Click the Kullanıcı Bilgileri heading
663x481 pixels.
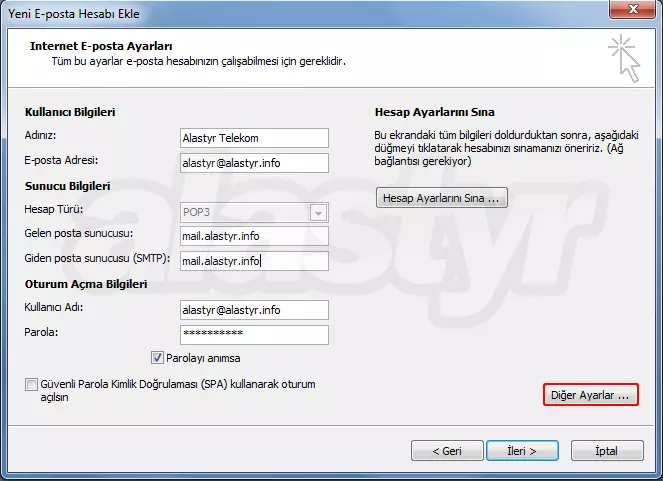pyautogui.click(x=70, y=112)
